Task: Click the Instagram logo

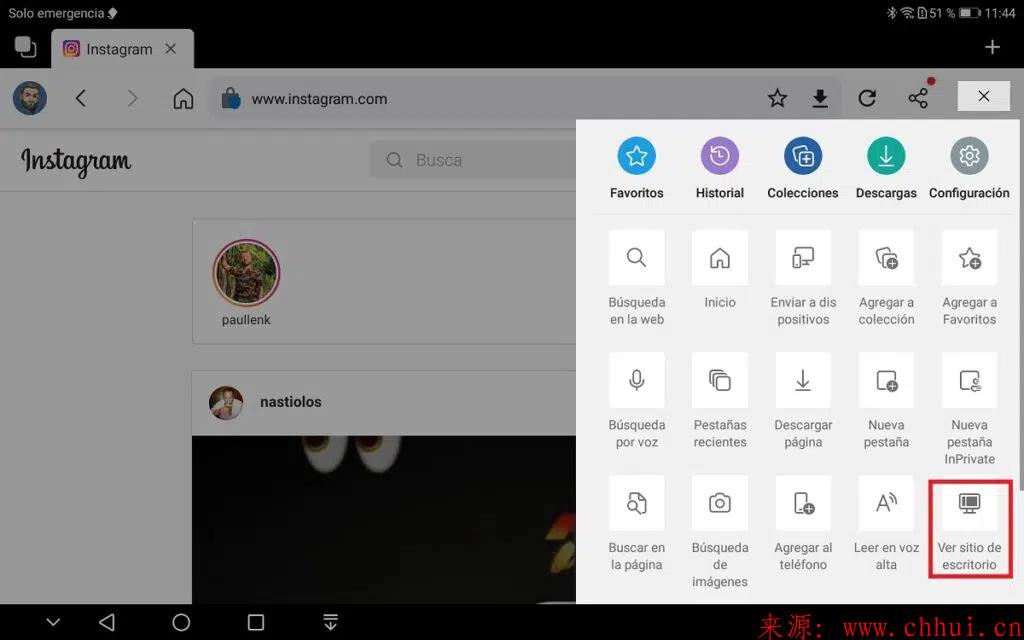Action: (x=76, y=161)
